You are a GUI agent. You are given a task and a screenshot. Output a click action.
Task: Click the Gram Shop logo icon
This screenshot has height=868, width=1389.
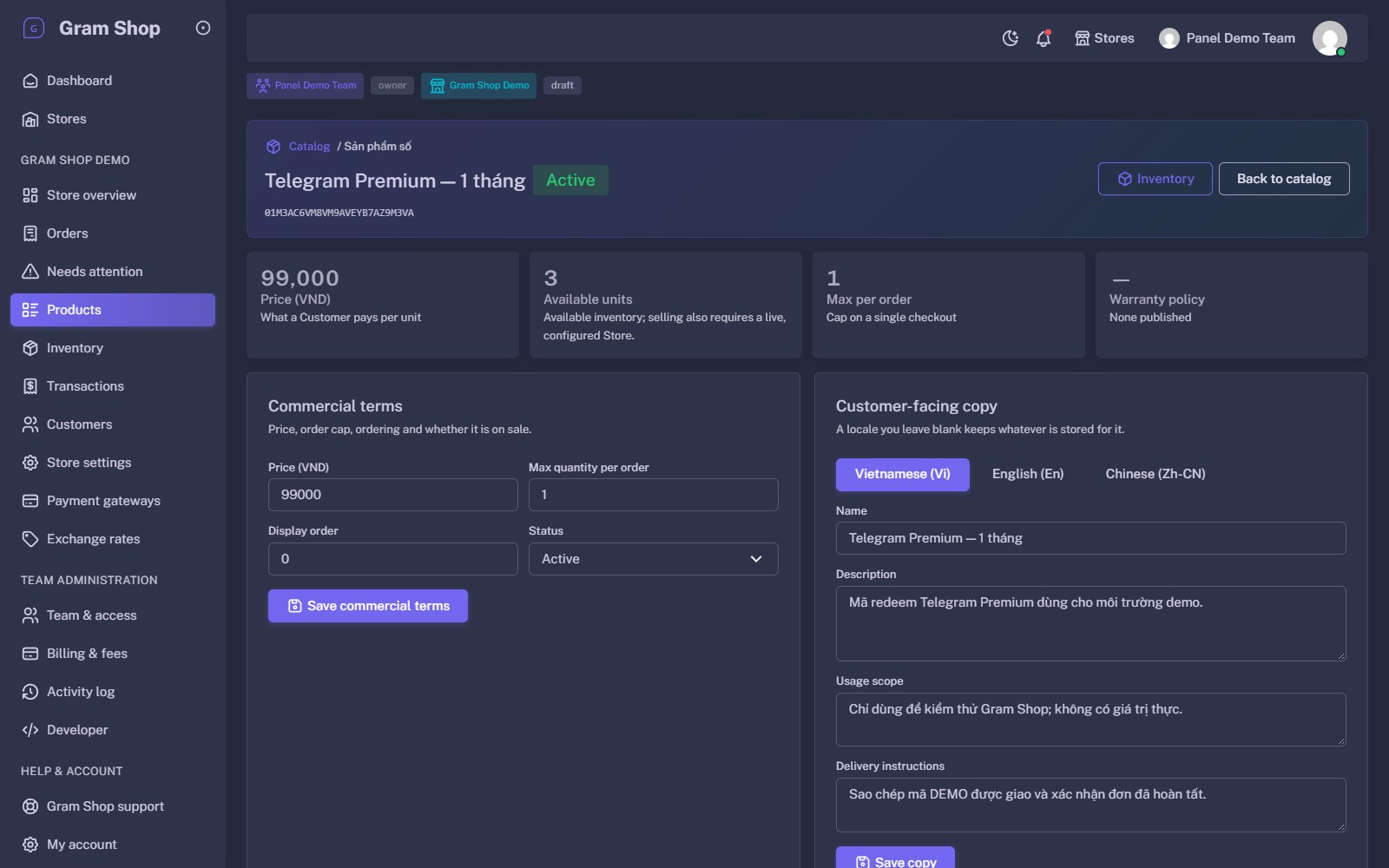tap(33, 29)
